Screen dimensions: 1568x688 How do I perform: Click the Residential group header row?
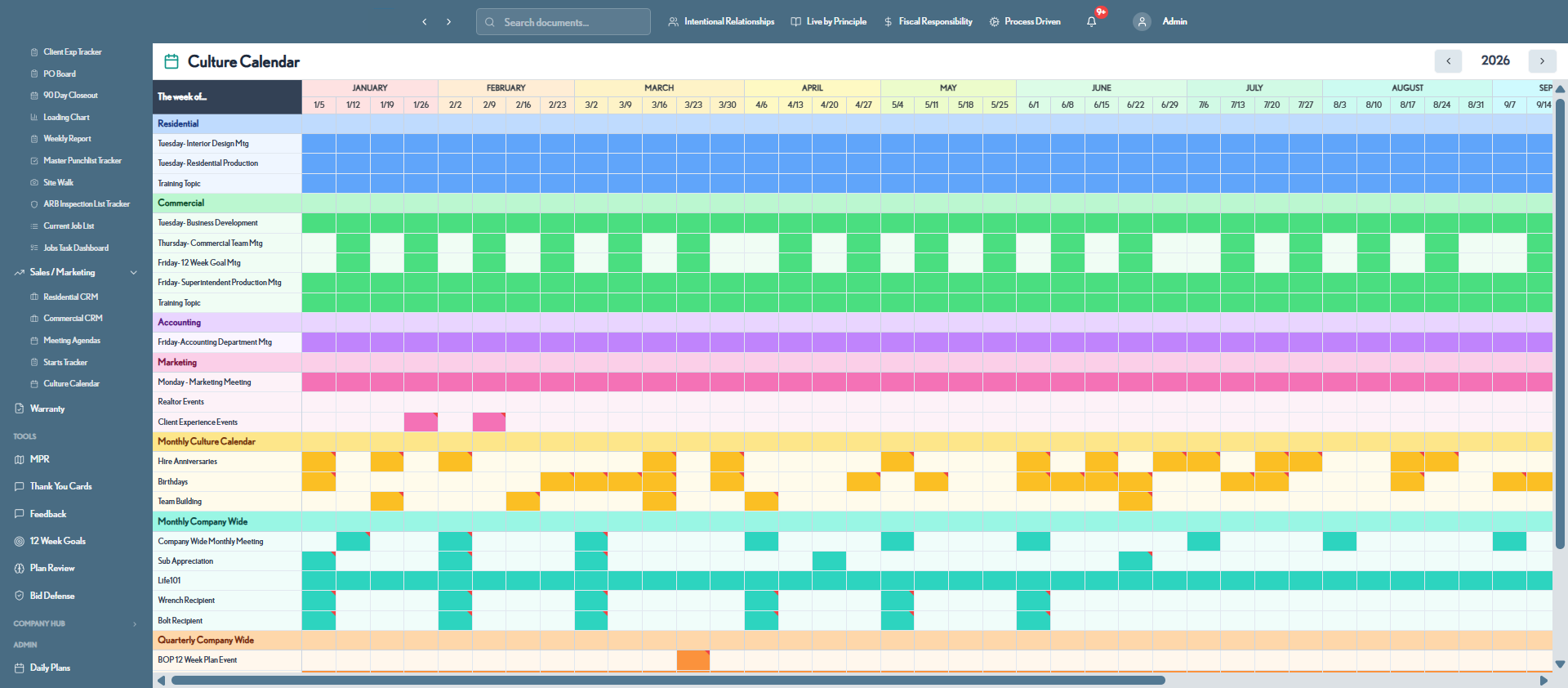[x=853, y=123]
